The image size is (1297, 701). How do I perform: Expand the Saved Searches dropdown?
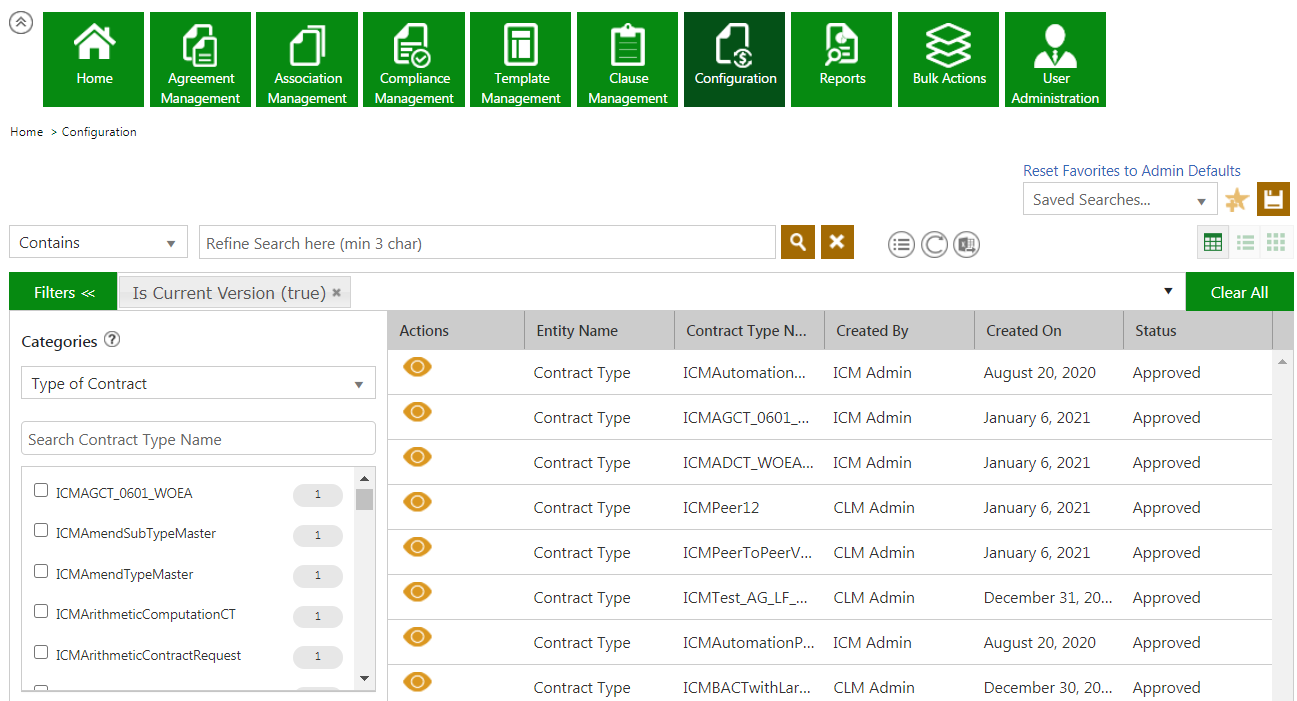(x=1119, y=199)
